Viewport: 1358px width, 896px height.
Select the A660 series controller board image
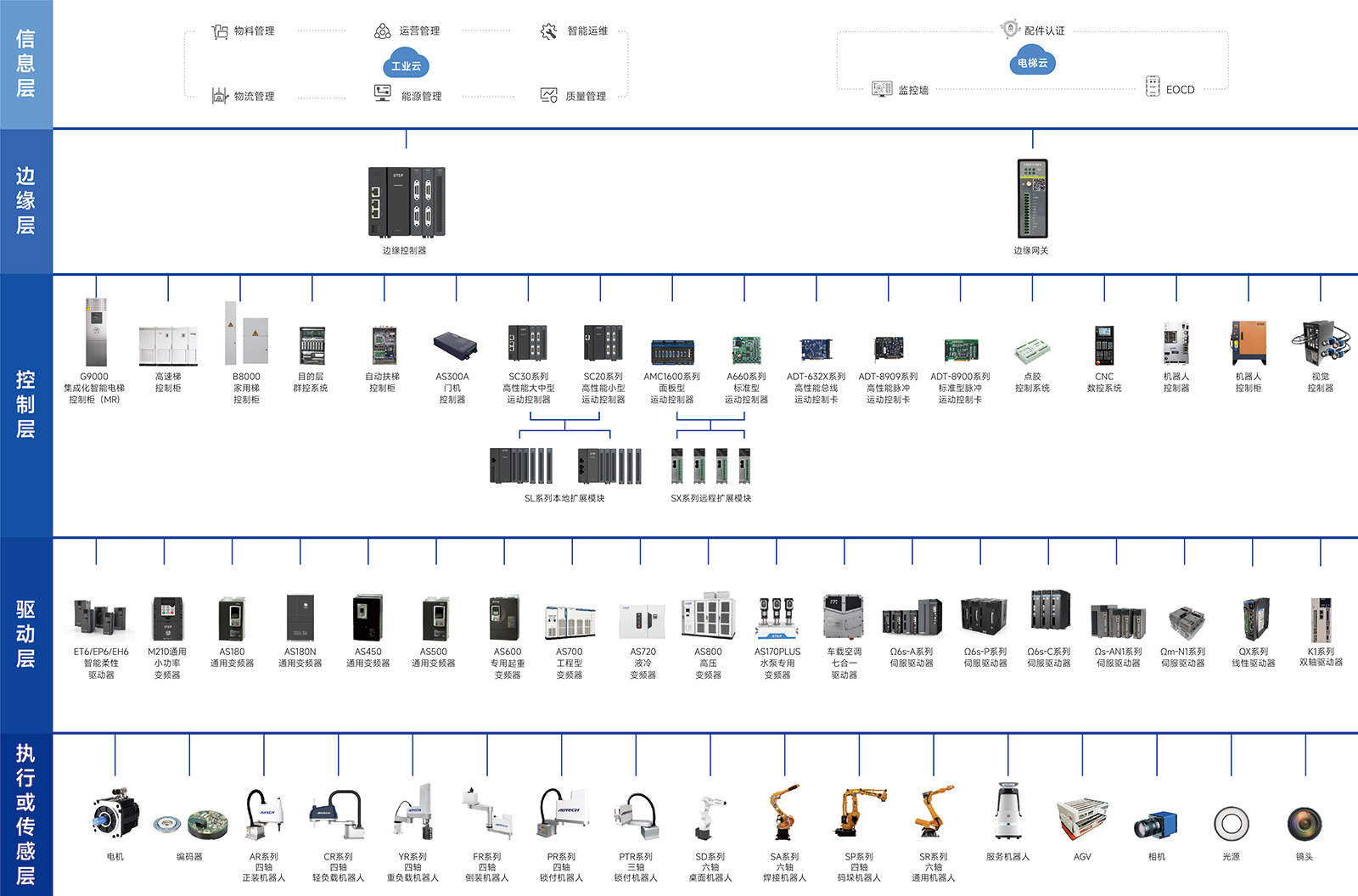click(746, 350)
